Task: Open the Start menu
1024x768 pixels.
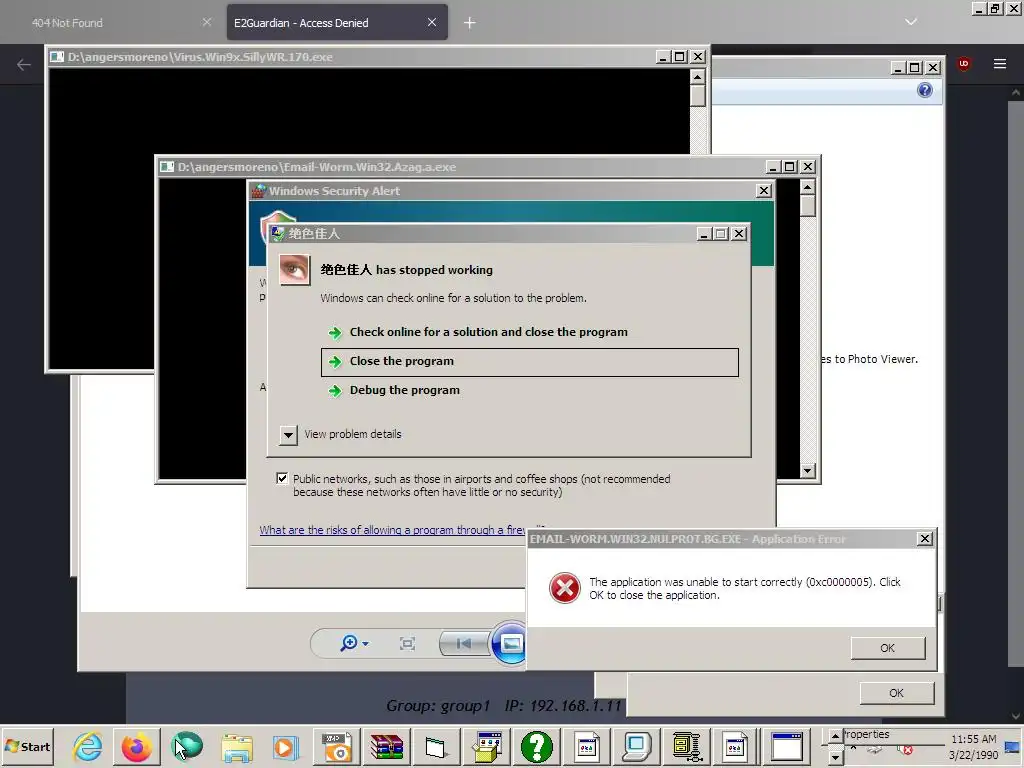Action: pyautogui.click(x=27, y=746)
